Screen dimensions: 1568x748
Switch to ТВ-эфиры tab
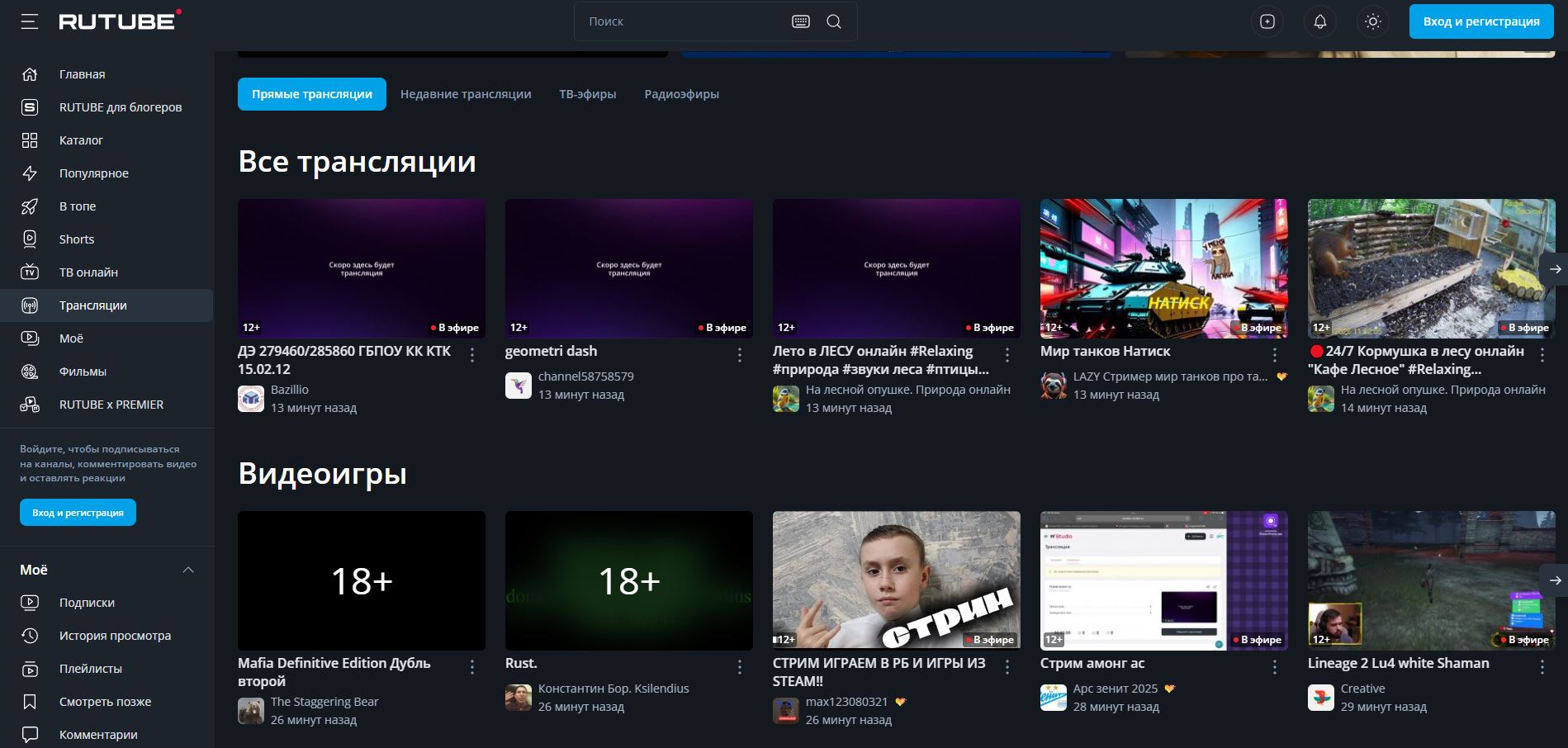588,94
